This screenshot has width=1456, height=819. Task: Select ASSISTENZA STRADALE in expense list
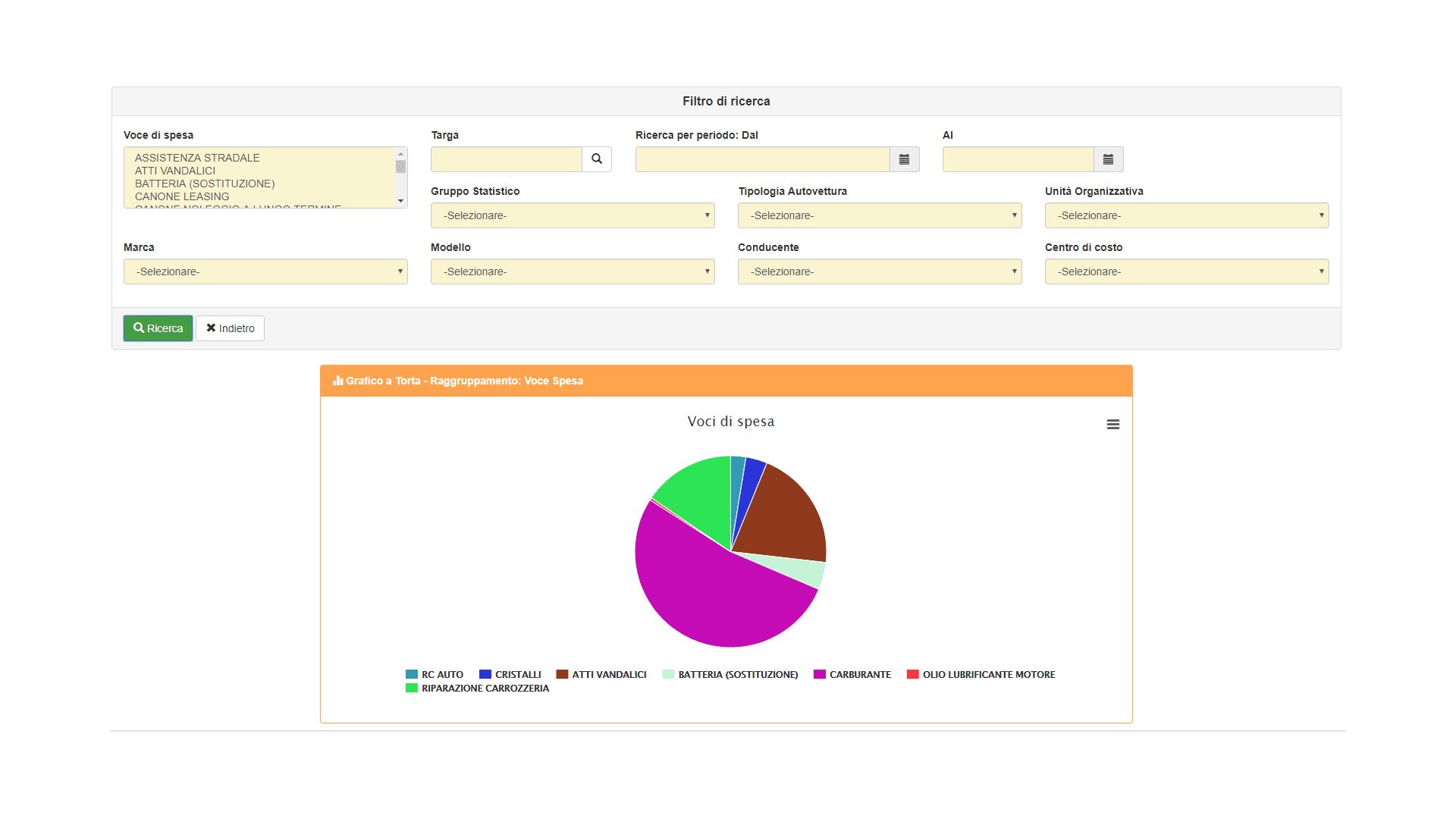(x=197, y=158)
